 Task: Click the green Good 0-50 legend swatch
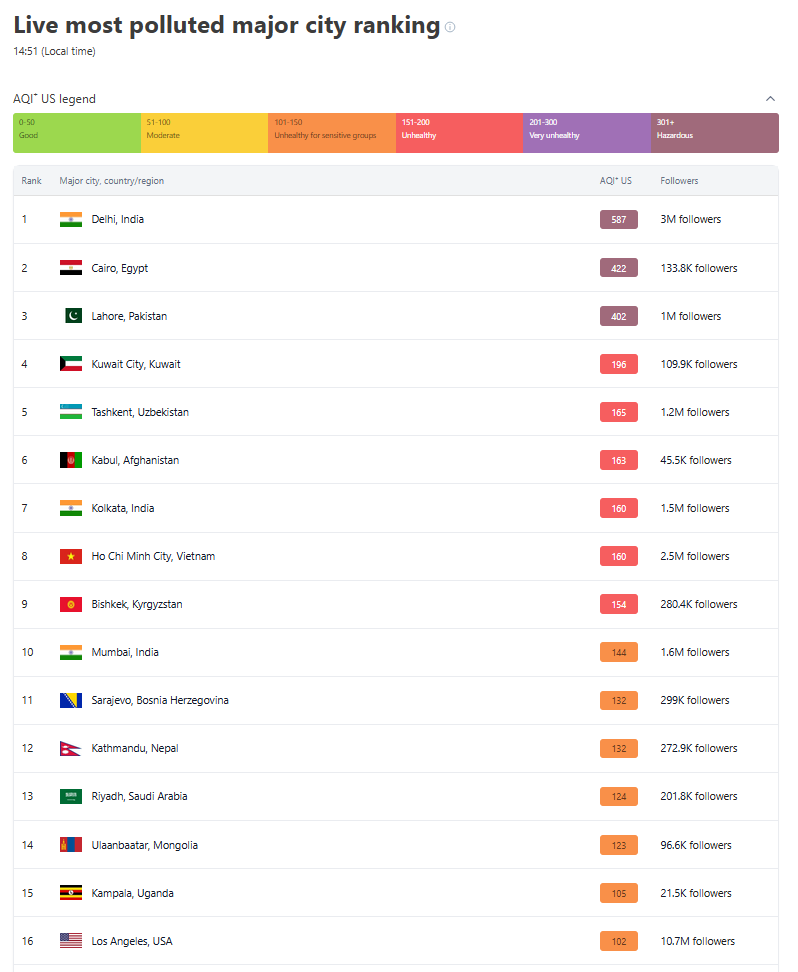click(77, 133)
